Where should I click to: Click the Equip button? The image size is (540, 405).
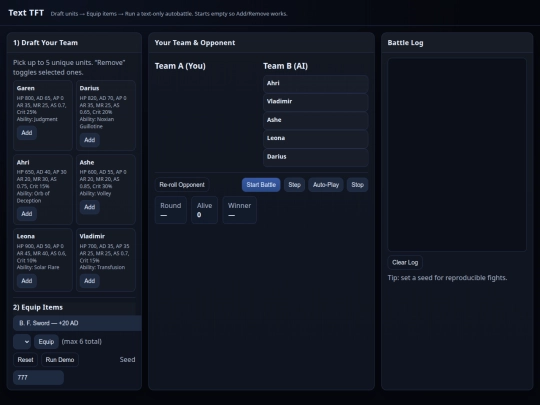[x=46, y=342]
